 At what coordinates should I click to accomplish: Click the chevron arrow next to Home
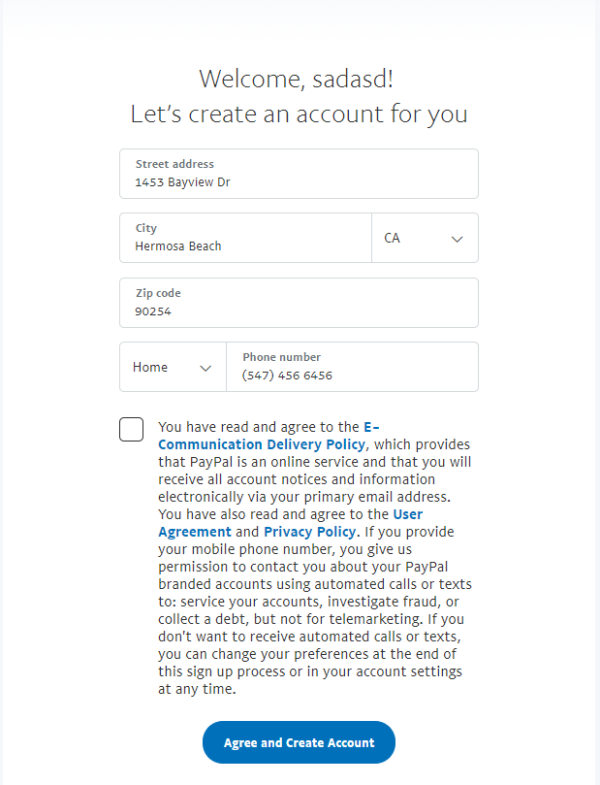(x=206, y=368)
